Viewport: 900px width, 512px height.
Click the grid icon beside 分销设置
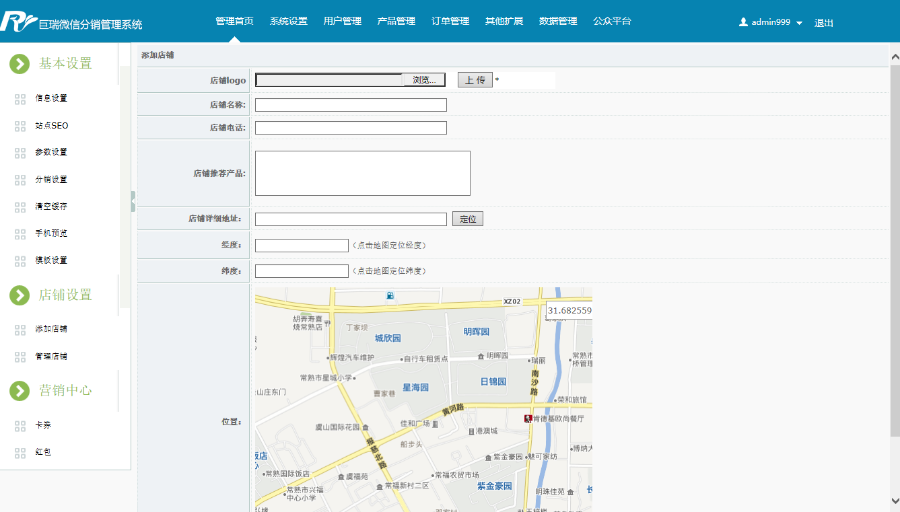(x=20, y=180)
